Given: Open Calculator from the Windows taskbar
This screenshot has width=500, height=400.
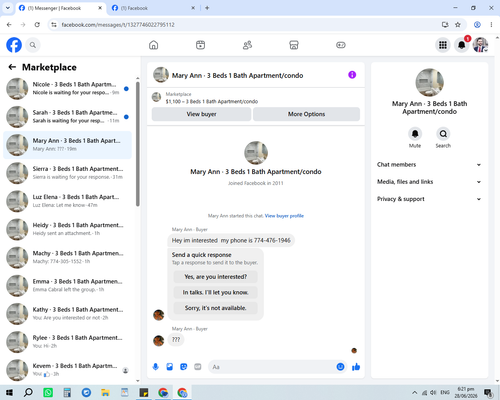Looking at the screenshot, I should pyautogui.click(x=67, y=392).
